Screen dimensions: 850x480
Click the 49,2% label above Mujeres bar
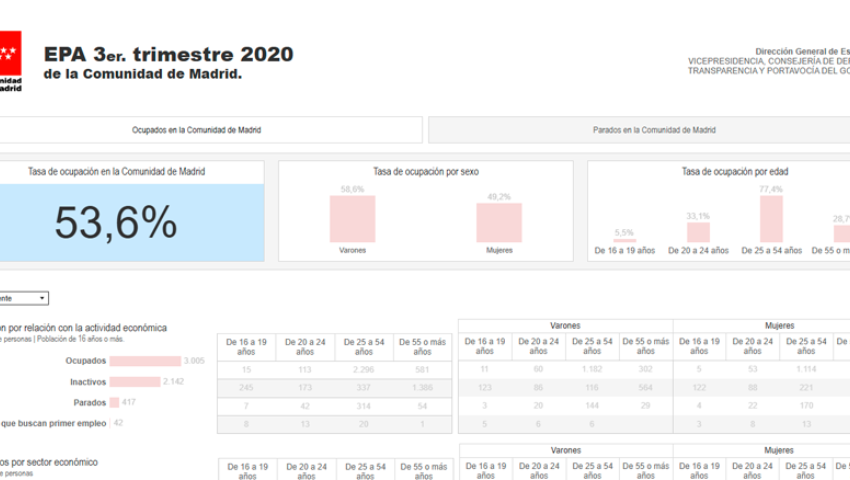pyautogui.click(x=499, y=197)
